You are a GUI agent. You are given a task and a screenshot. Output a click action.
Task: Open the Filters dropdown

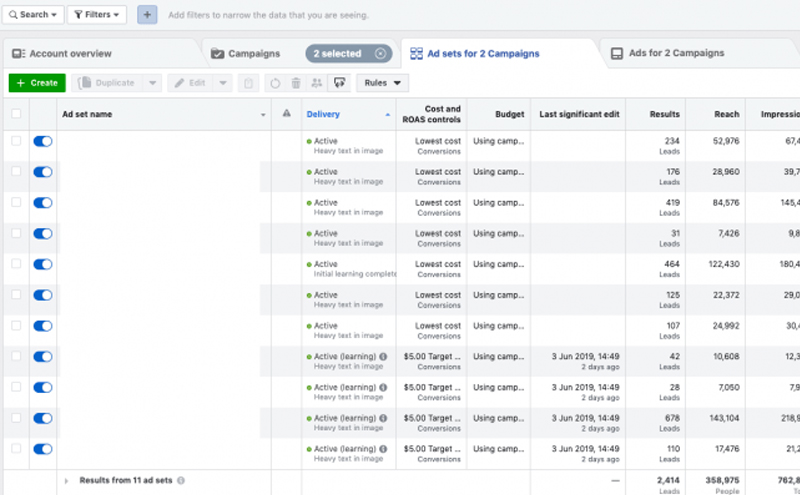point(97,15)
